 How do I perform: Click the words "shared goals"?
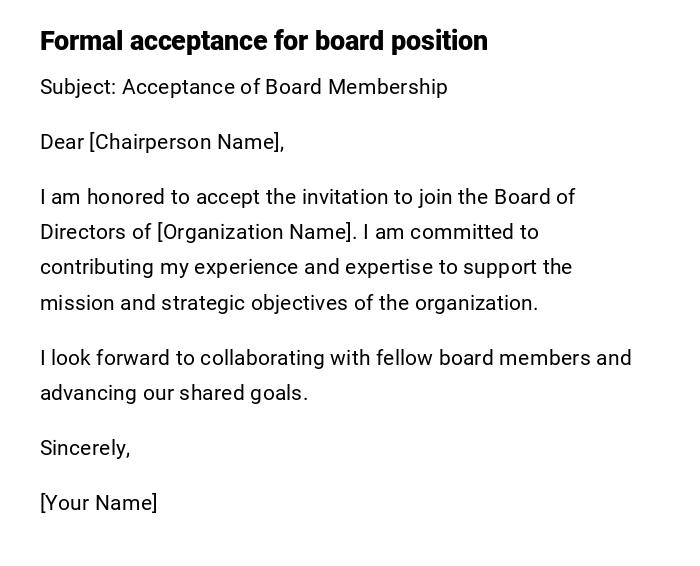[241, 393]
